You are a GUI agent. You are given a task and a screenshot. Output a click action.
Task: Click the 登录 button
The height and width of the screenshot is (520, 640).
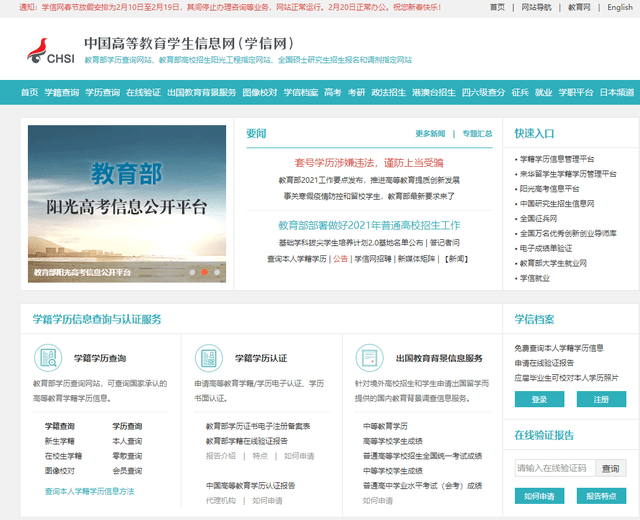click(x=539, y=399)
